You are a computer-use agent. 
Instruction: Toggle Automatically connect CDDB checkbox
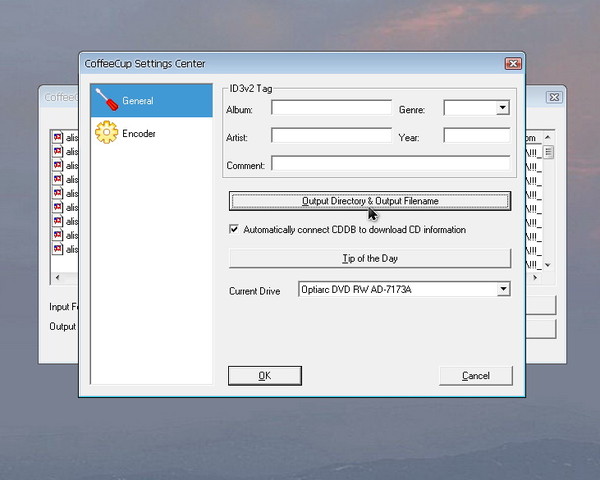tap(233, 229)
